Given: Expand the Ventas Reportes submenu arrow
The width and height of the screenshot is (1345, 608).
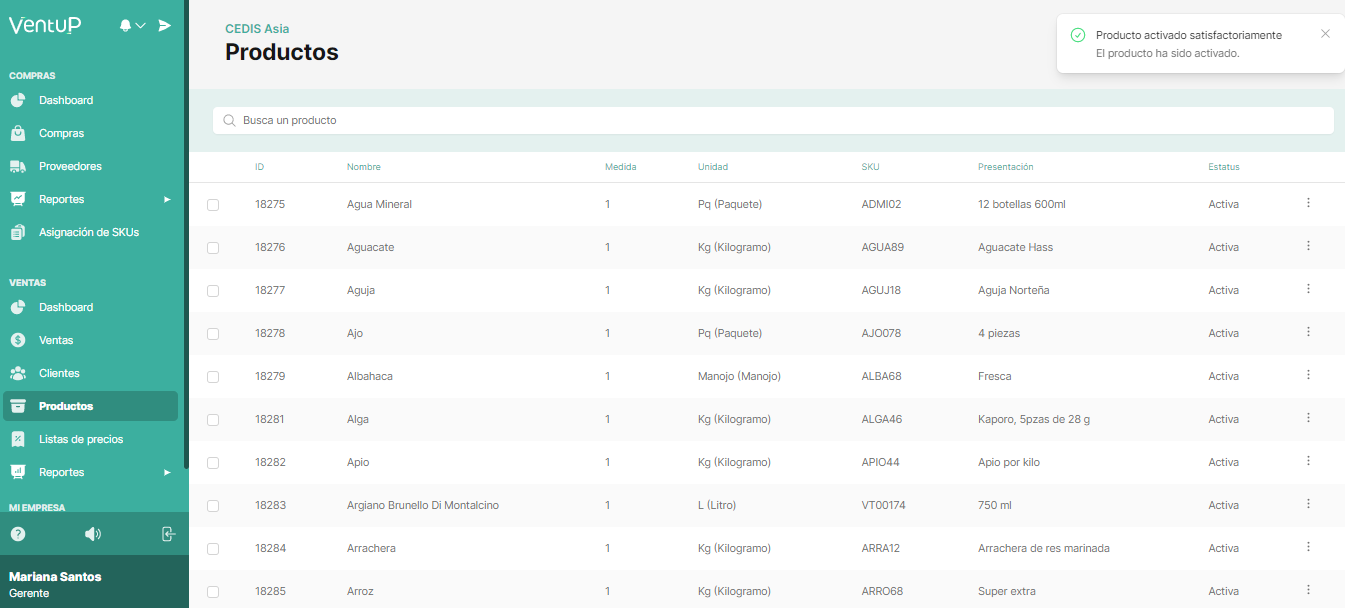Looking at the screenshot, I should click(x=167, y=472).
